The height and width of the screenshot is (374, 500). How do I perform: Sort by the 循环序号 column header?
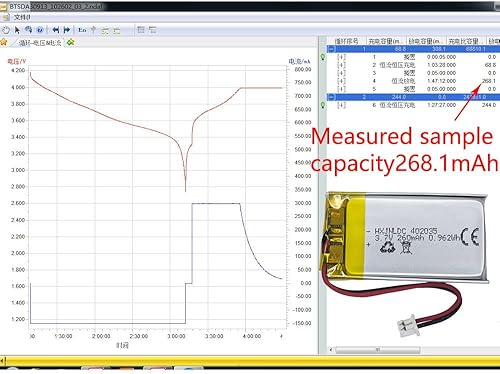click(x=346, y=41)
